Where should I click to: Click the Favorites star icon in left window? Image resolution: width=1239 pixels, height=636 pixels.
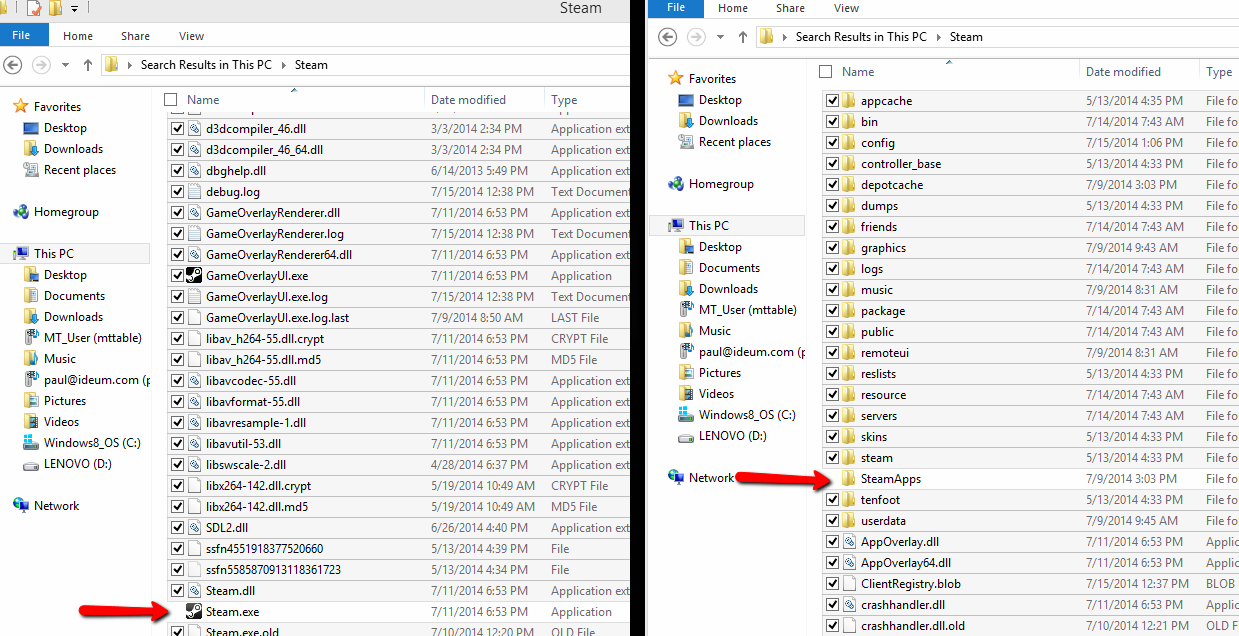click(21, 106)
